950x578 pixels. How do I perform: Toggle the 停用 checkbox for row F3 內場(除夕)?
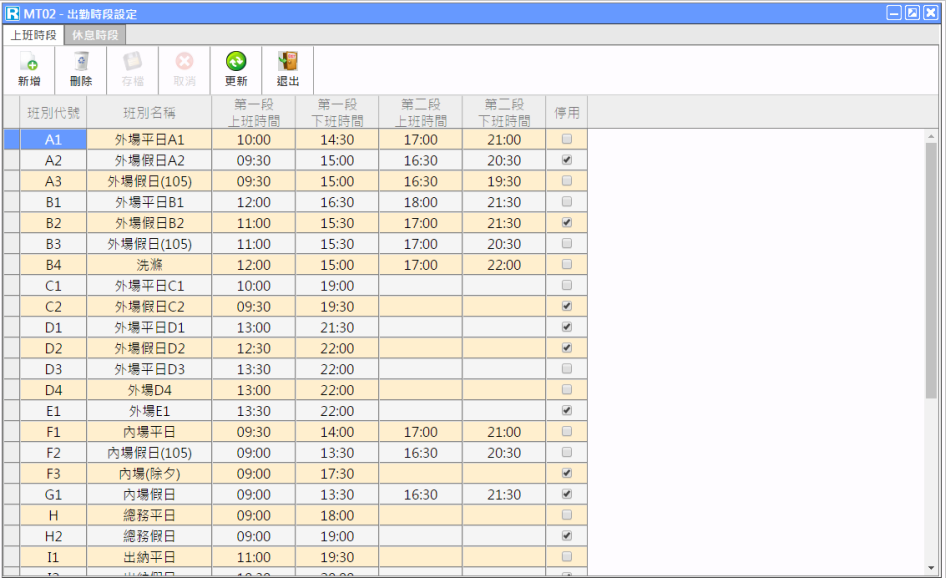pos(566,473)
